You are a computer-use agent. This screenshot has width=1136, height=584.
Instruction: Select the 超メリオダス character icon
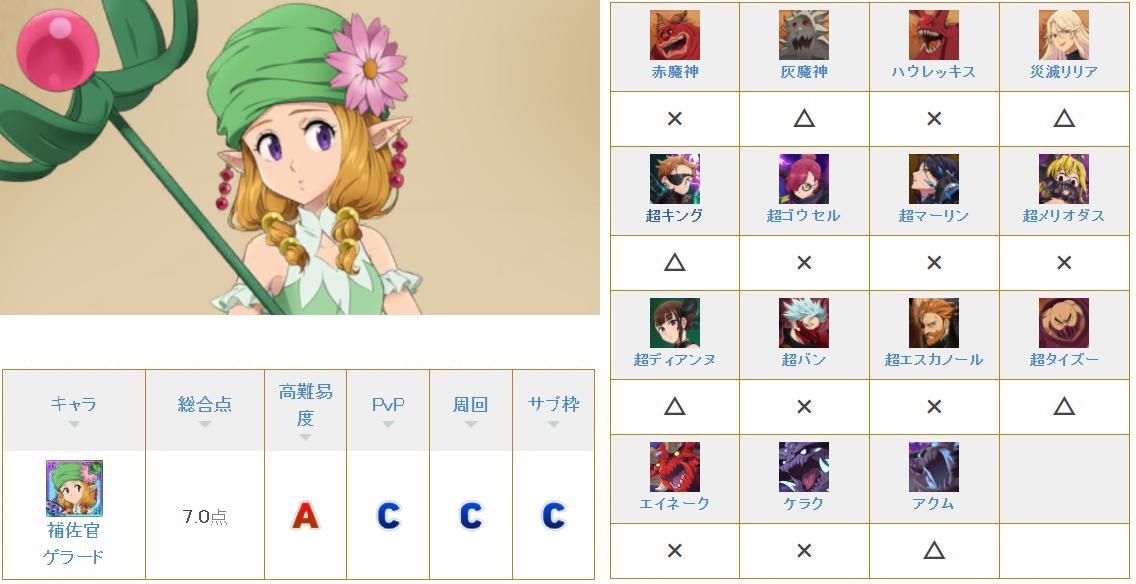(x=1064, y=178)
